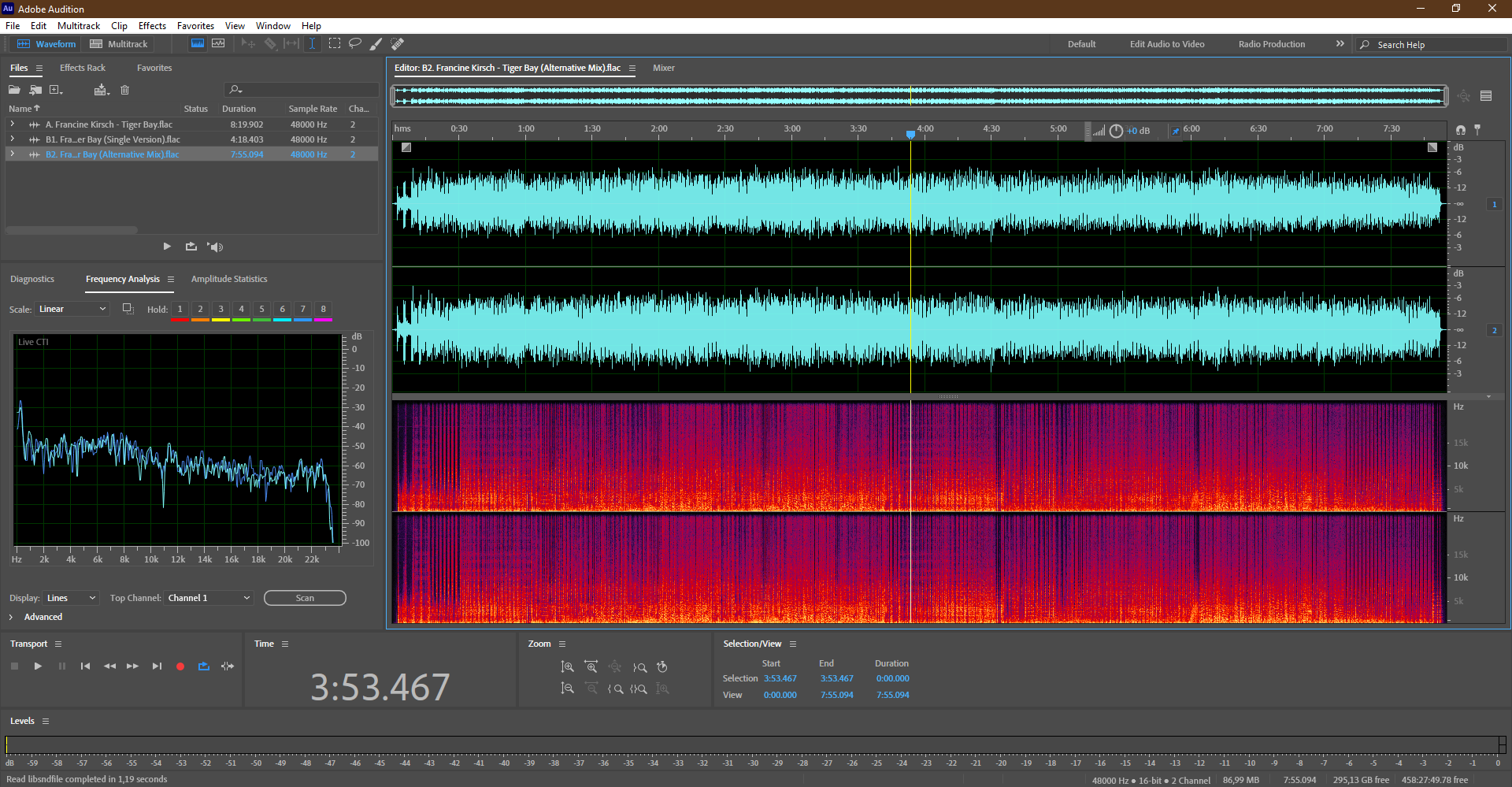The image size is (1512, 787).
Task: Open the Top Channel dropdown
Action: [209, 599]
